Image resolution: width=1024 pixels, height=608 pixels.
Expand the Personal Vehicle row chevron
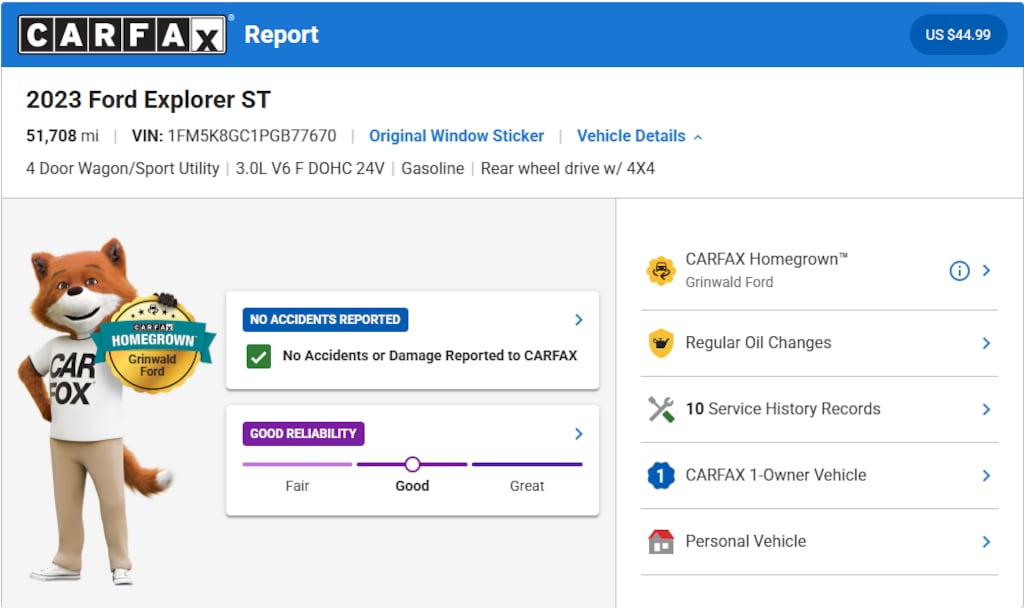986,541
